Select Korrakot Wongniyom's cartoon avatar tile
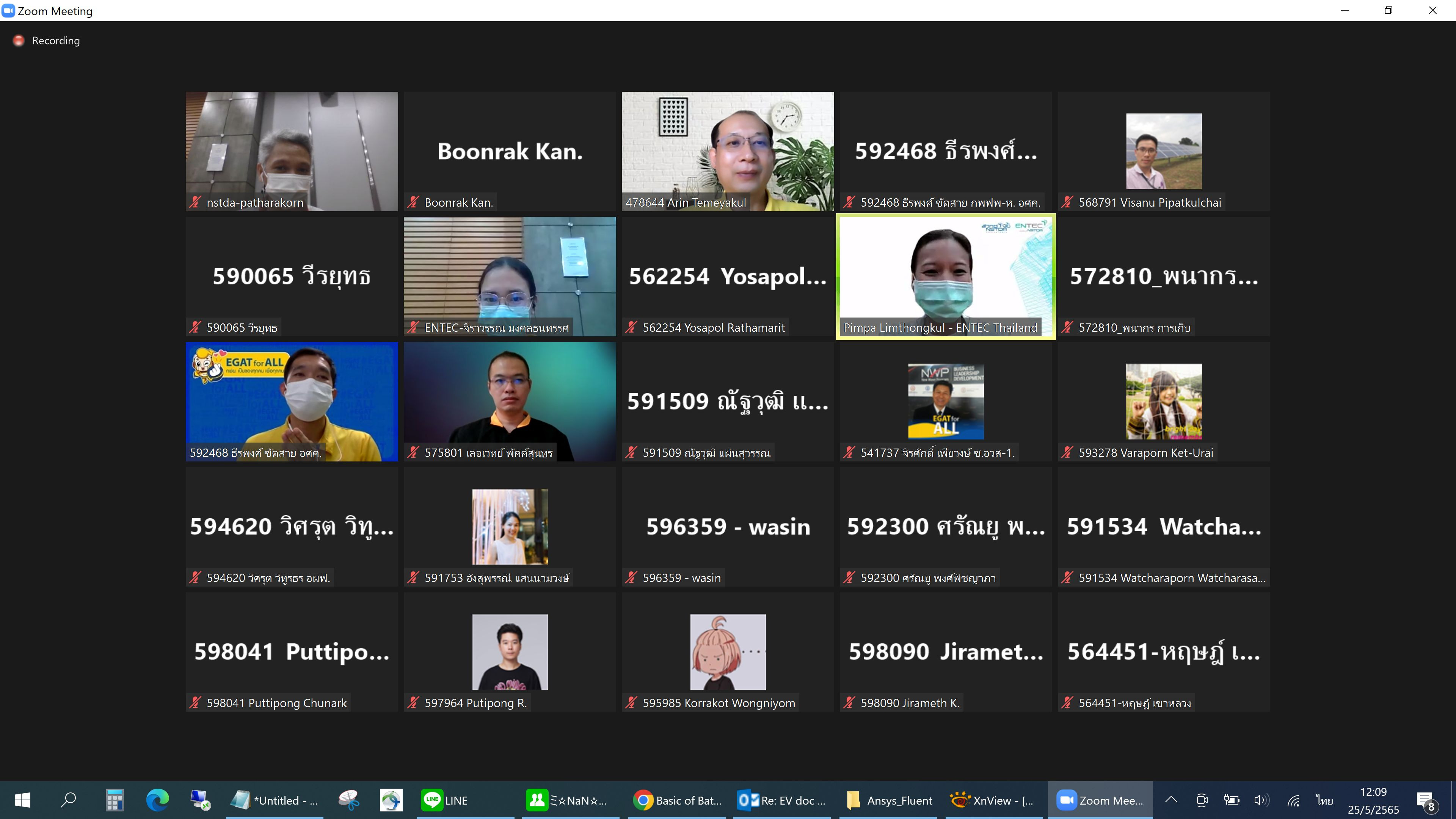 (x=728, y=652)
